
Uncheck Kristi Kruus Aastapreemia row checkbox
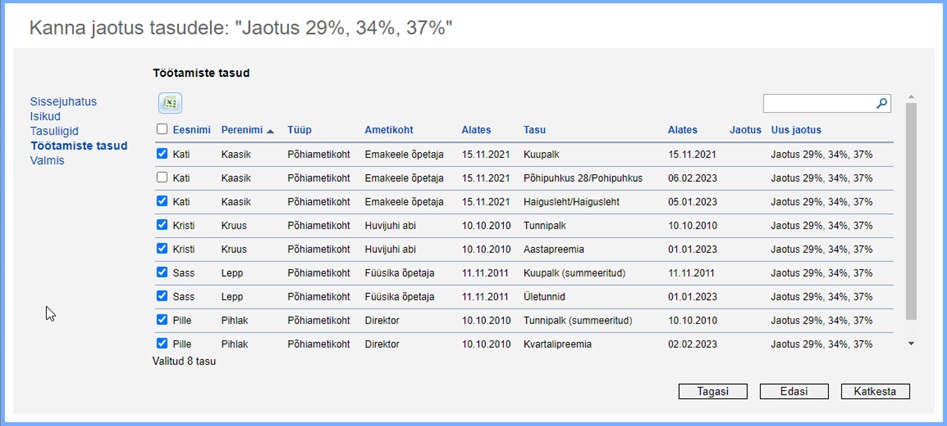click(162, 249)
